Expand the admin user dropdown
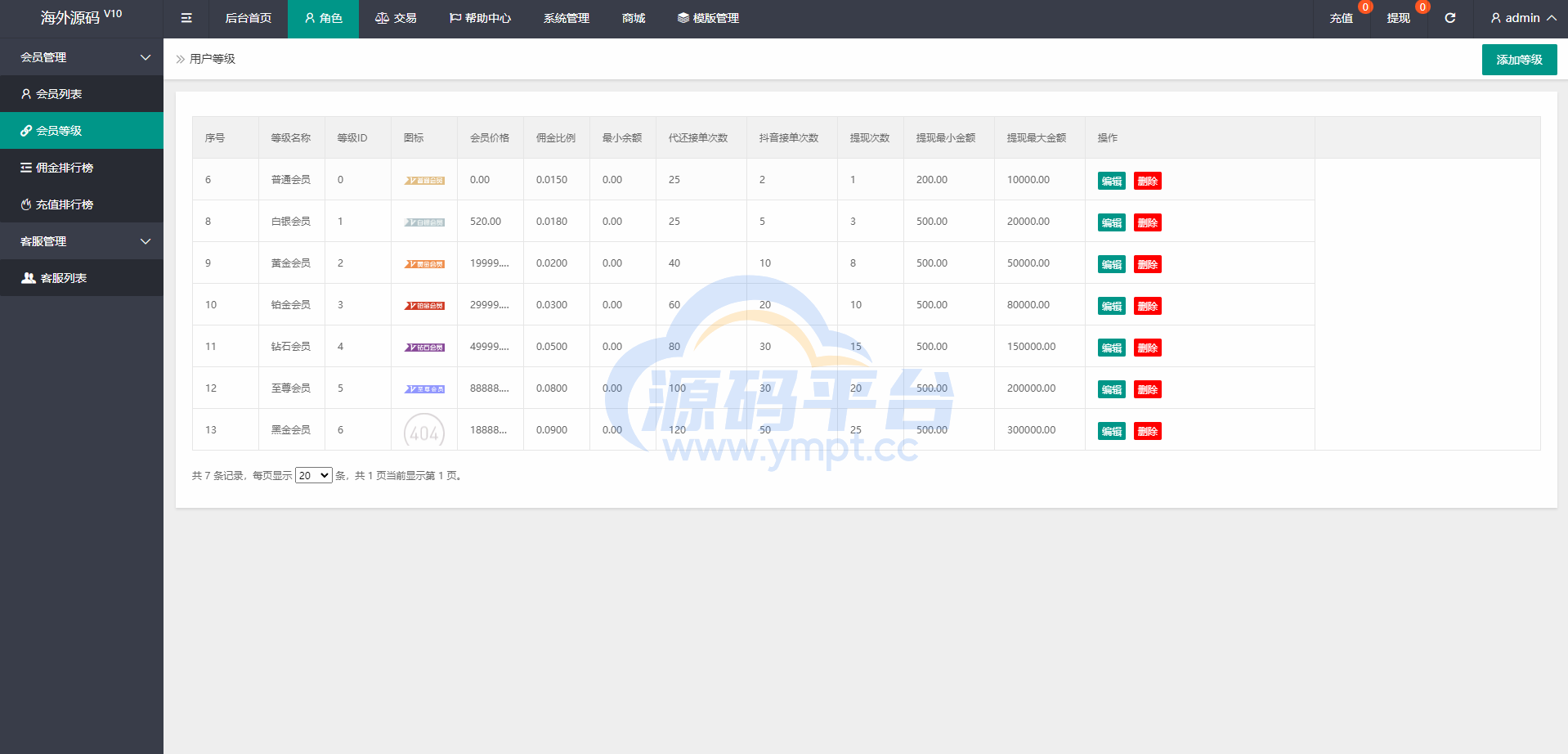 [x=1523, y=18]
